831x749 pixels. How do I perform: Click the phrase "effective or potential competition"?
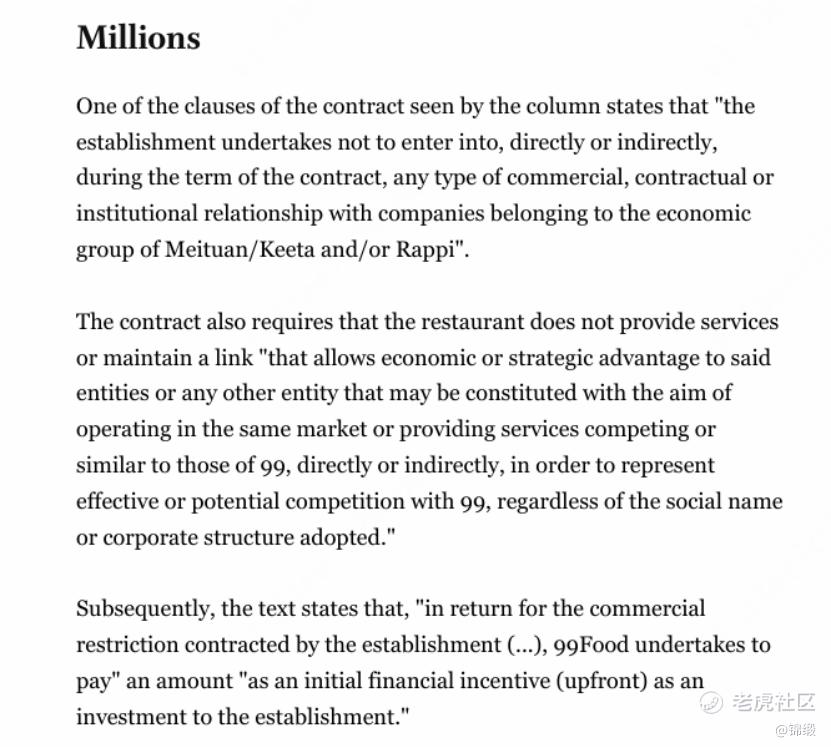[x=243, y=501]
